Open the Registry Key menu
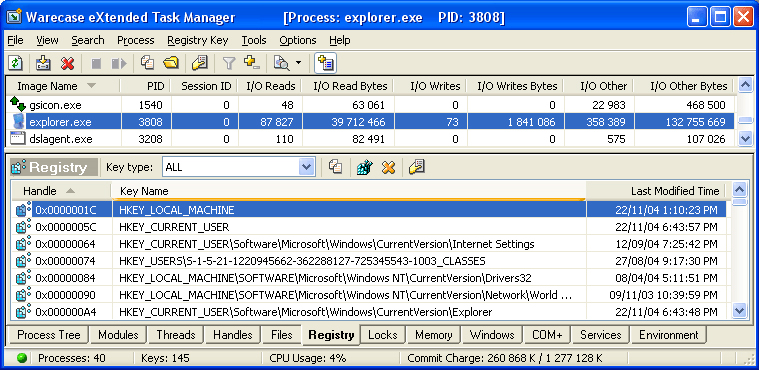This screenshot has height=370, width=759. coord(197,40)
